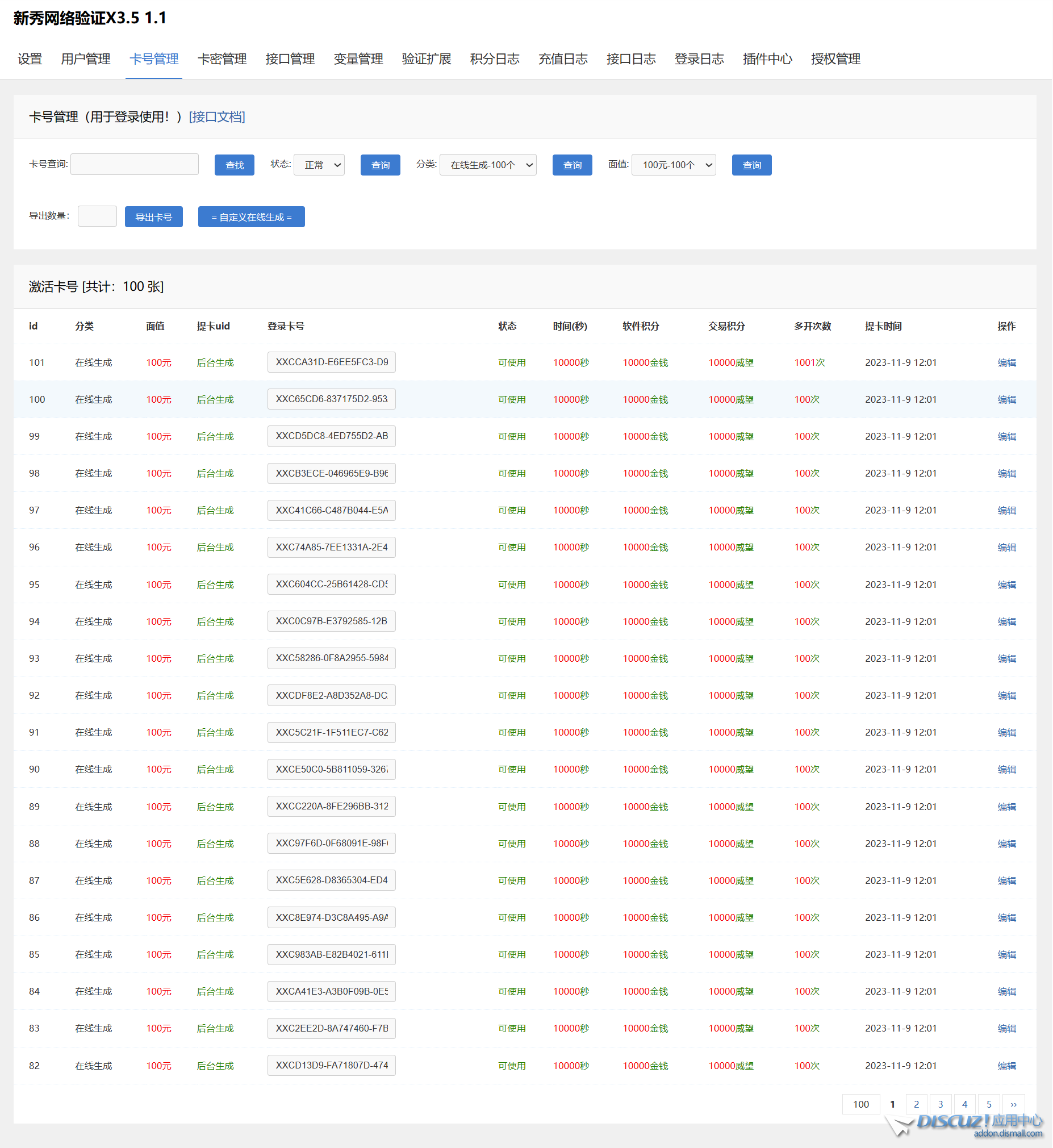Expand the 面值 dropdown 100元-100个
Screen dimensions: 1053x1148
674,165
